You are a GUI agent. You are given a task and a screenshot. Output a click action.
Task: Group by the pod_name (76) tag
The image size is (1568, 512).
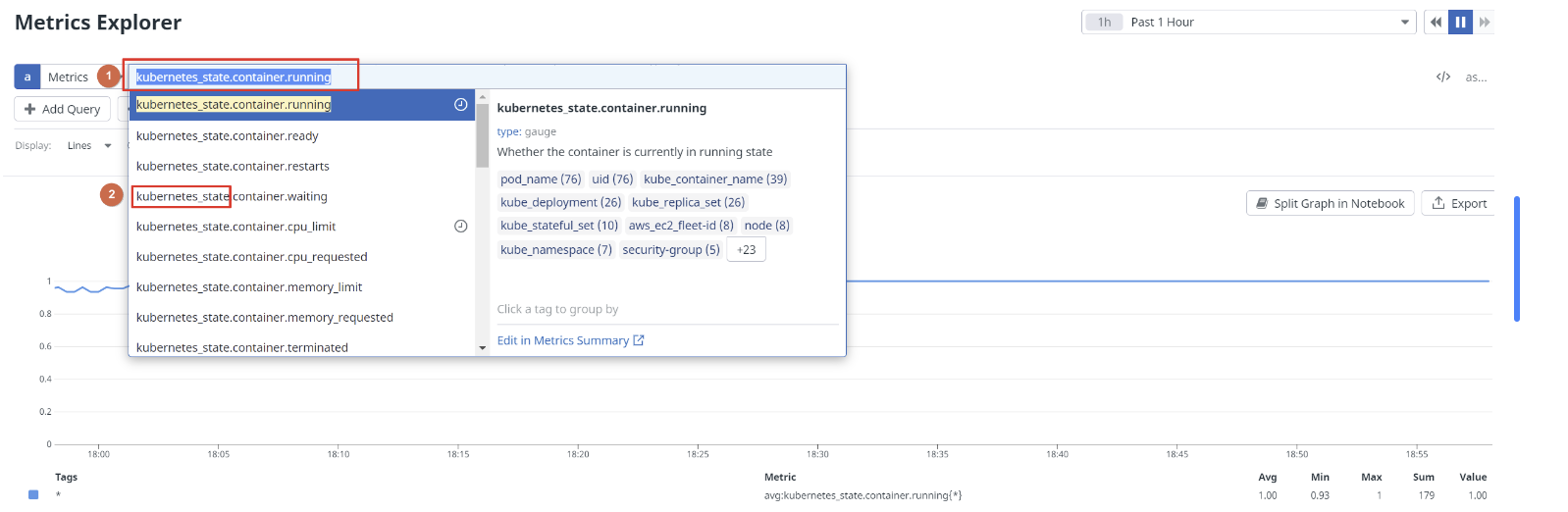541,179
